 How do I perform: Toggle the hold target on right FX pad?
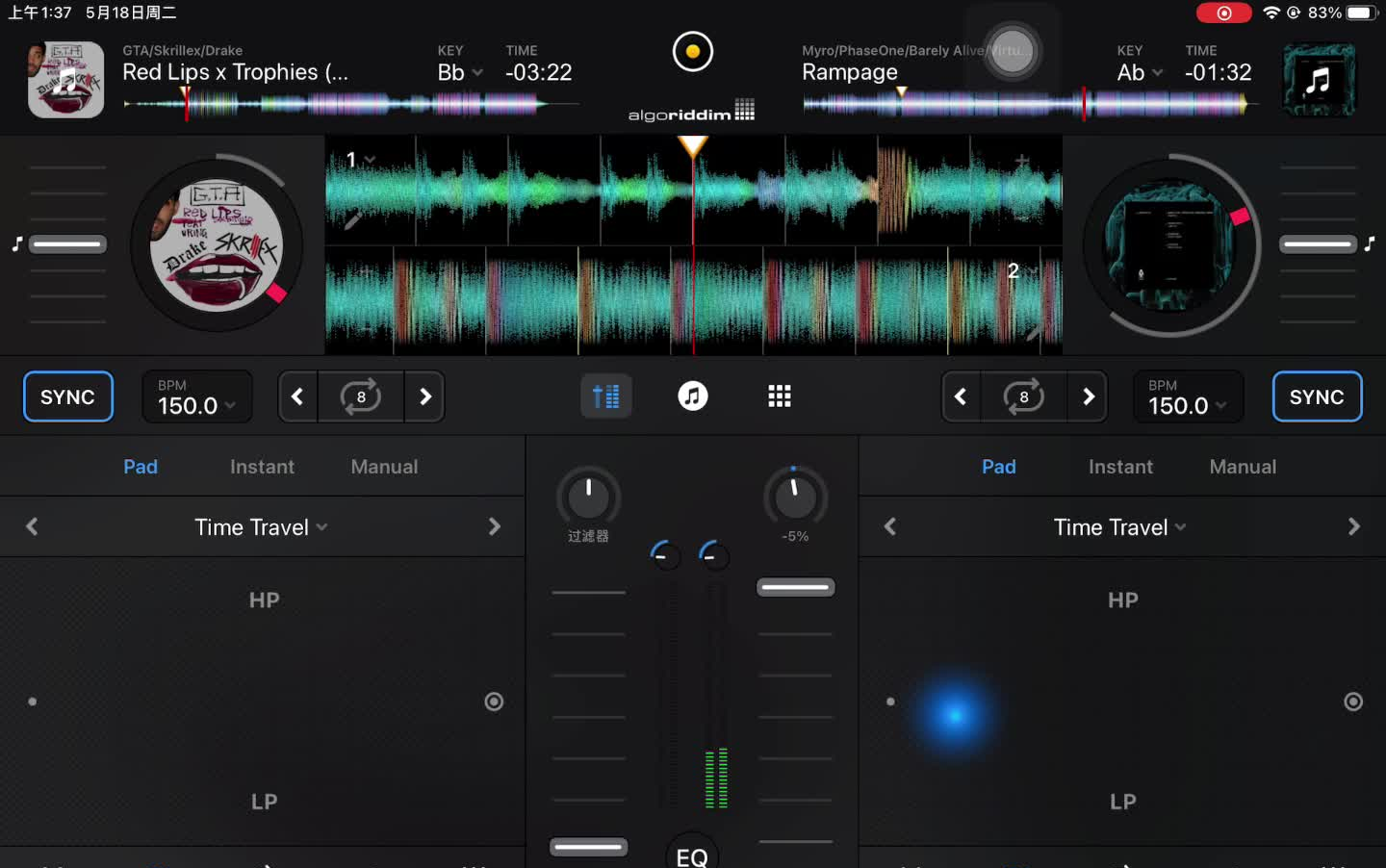[x=1353, y=702]
